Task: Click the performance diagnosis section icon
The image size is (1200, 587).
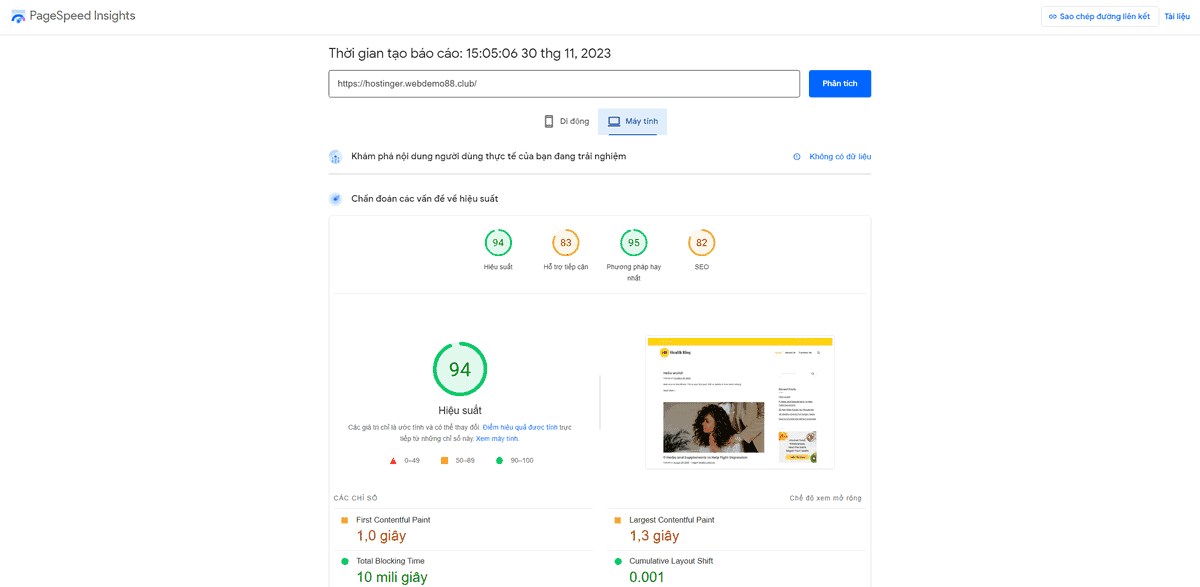Action: pyautogui.click(x=336, y=199)
